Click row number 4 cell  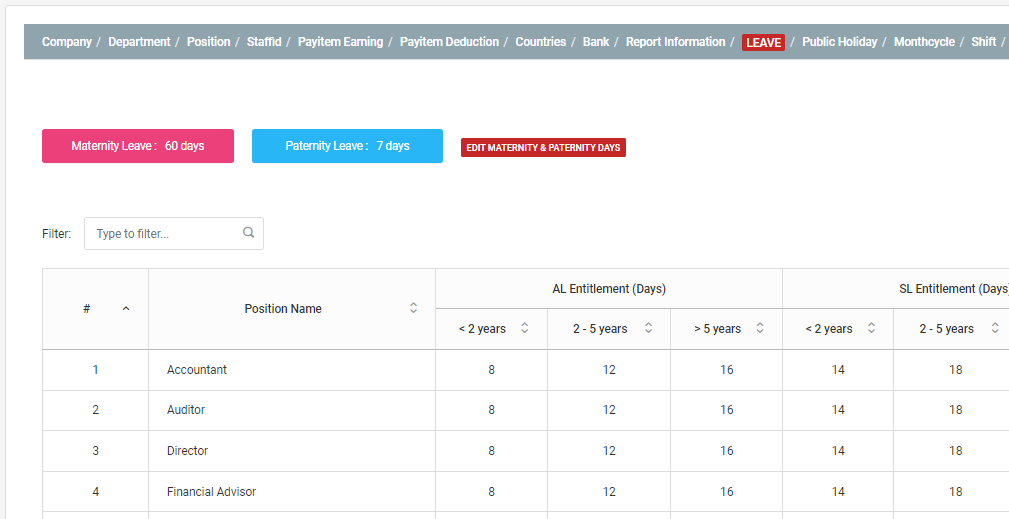(95, 492)
